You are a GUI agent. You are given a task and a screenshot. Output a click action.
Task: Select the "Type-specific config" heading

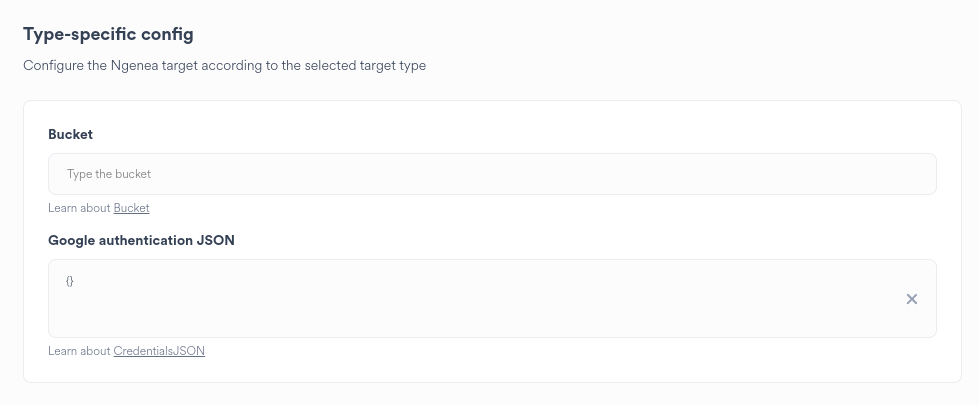click(x=108, y=34)
